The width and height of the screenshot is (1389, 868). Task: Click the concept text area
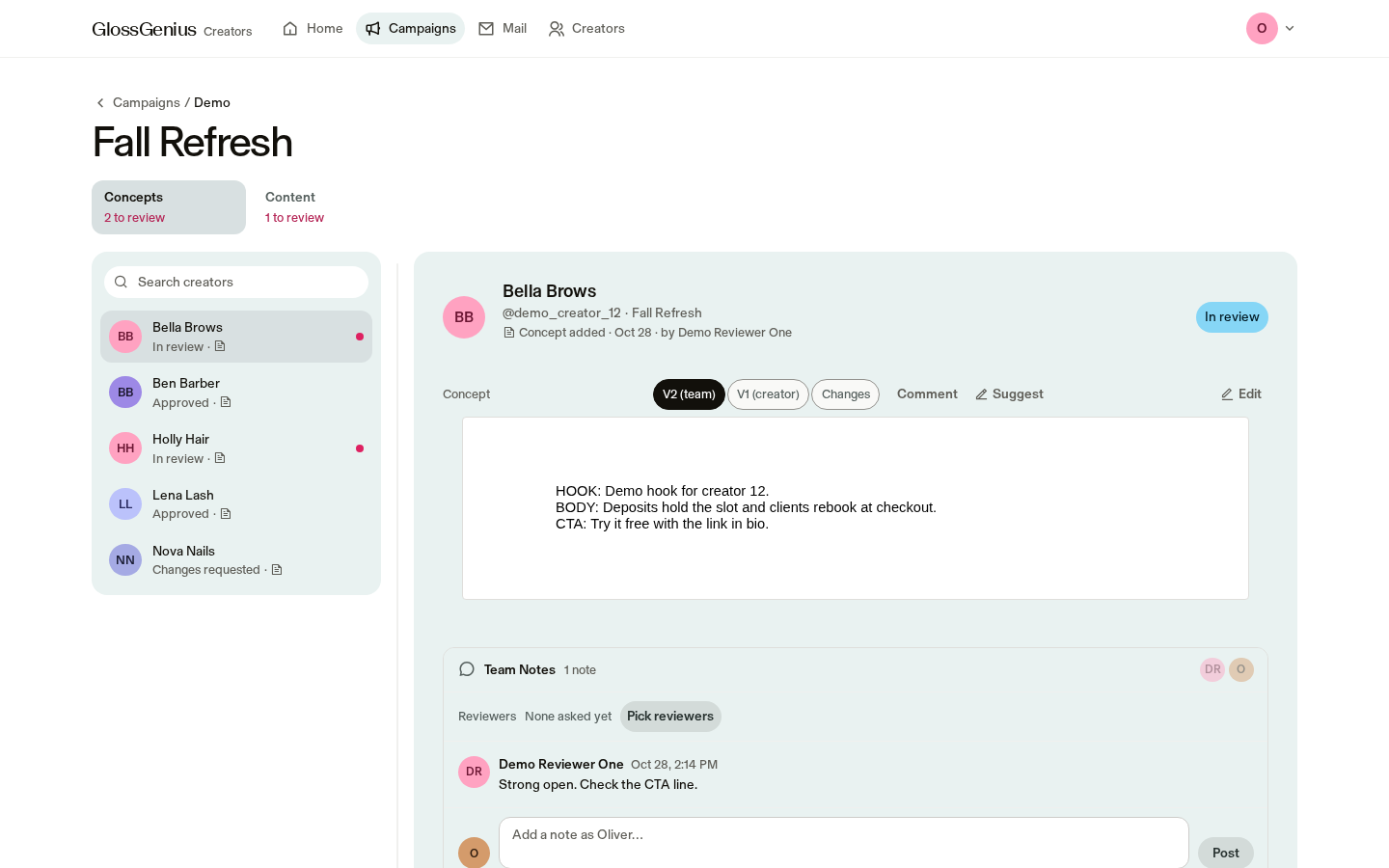pyautogui.click(x=856, y=508)
